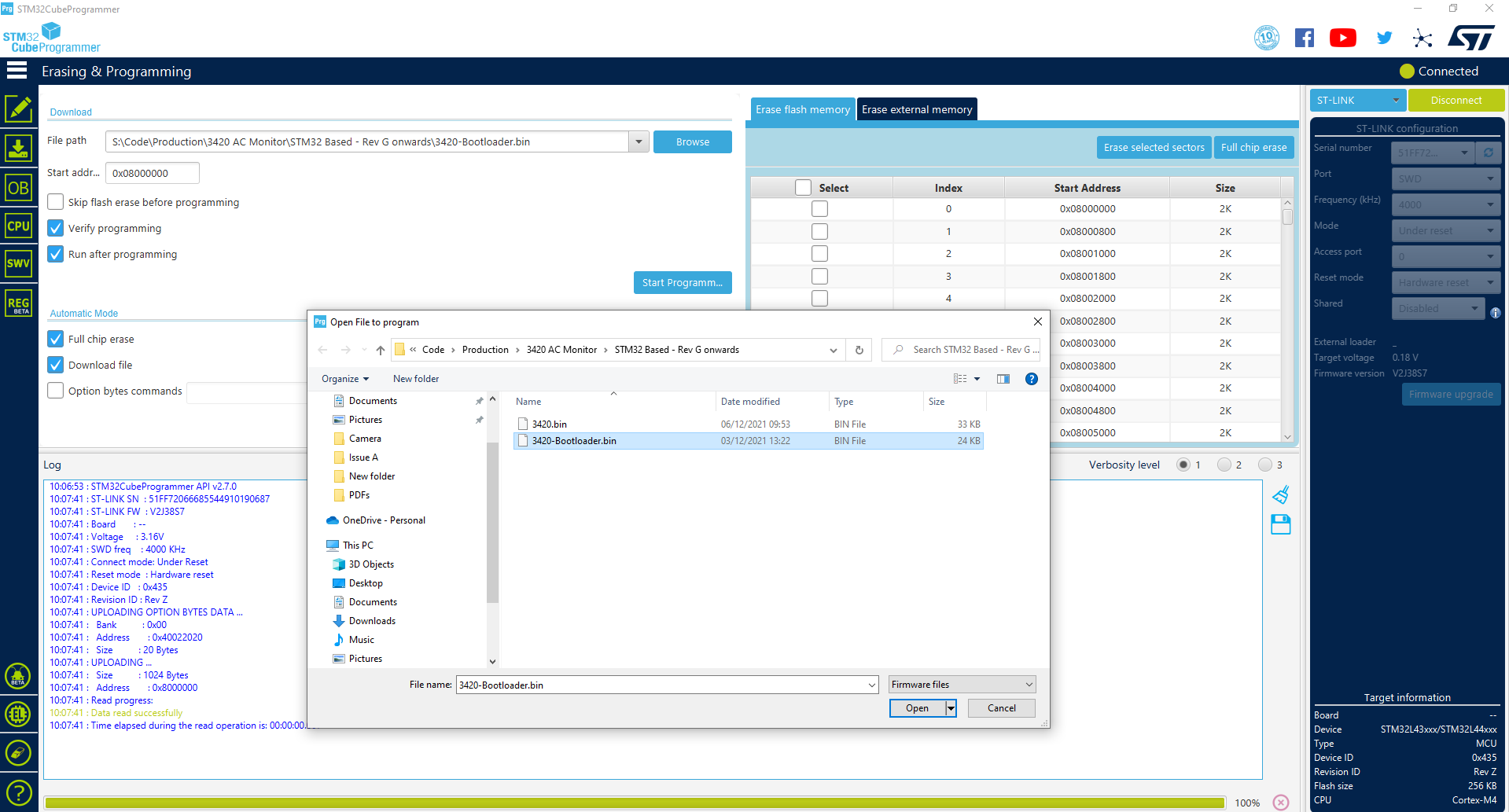The height and width of the screenshot is (812, 1509).
Task: Refresh the file dialog folder view
Action: coord(859,350)
